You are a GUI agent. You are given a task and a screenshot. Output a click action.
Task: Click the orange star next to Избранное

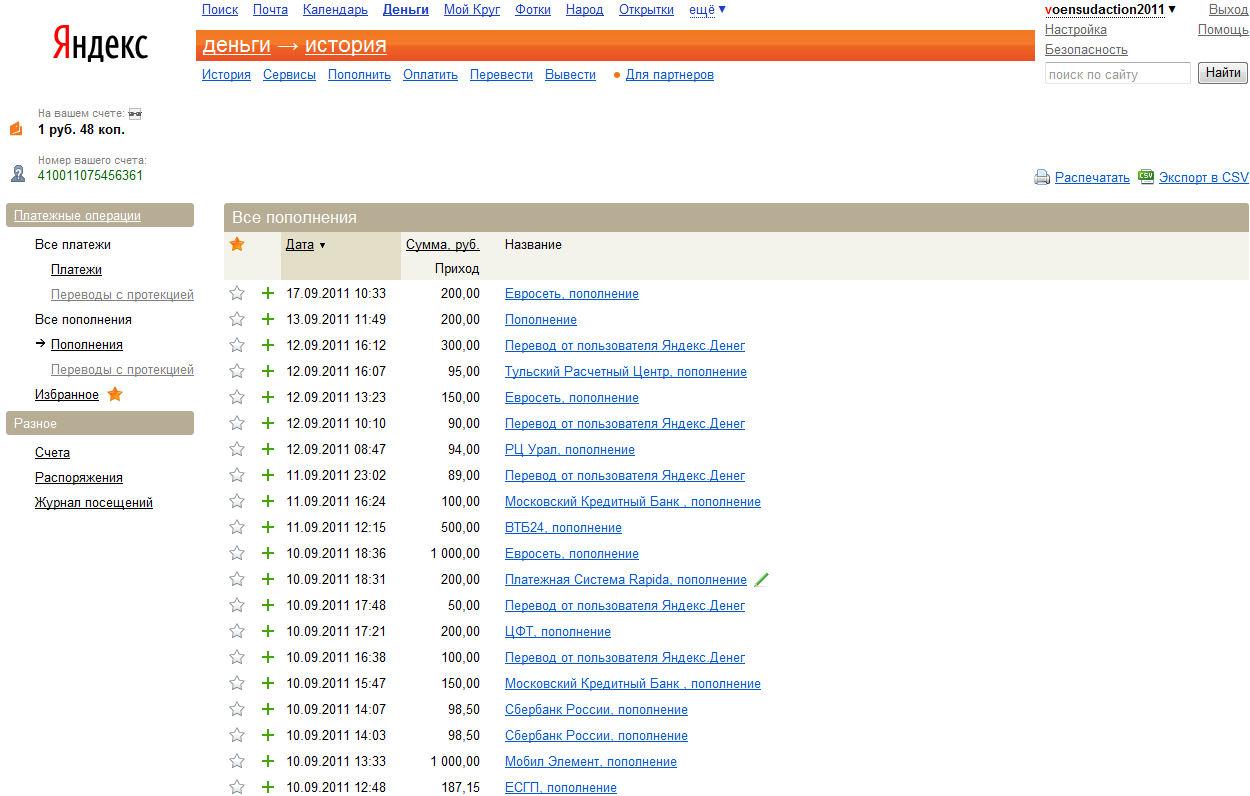(115, 394)
